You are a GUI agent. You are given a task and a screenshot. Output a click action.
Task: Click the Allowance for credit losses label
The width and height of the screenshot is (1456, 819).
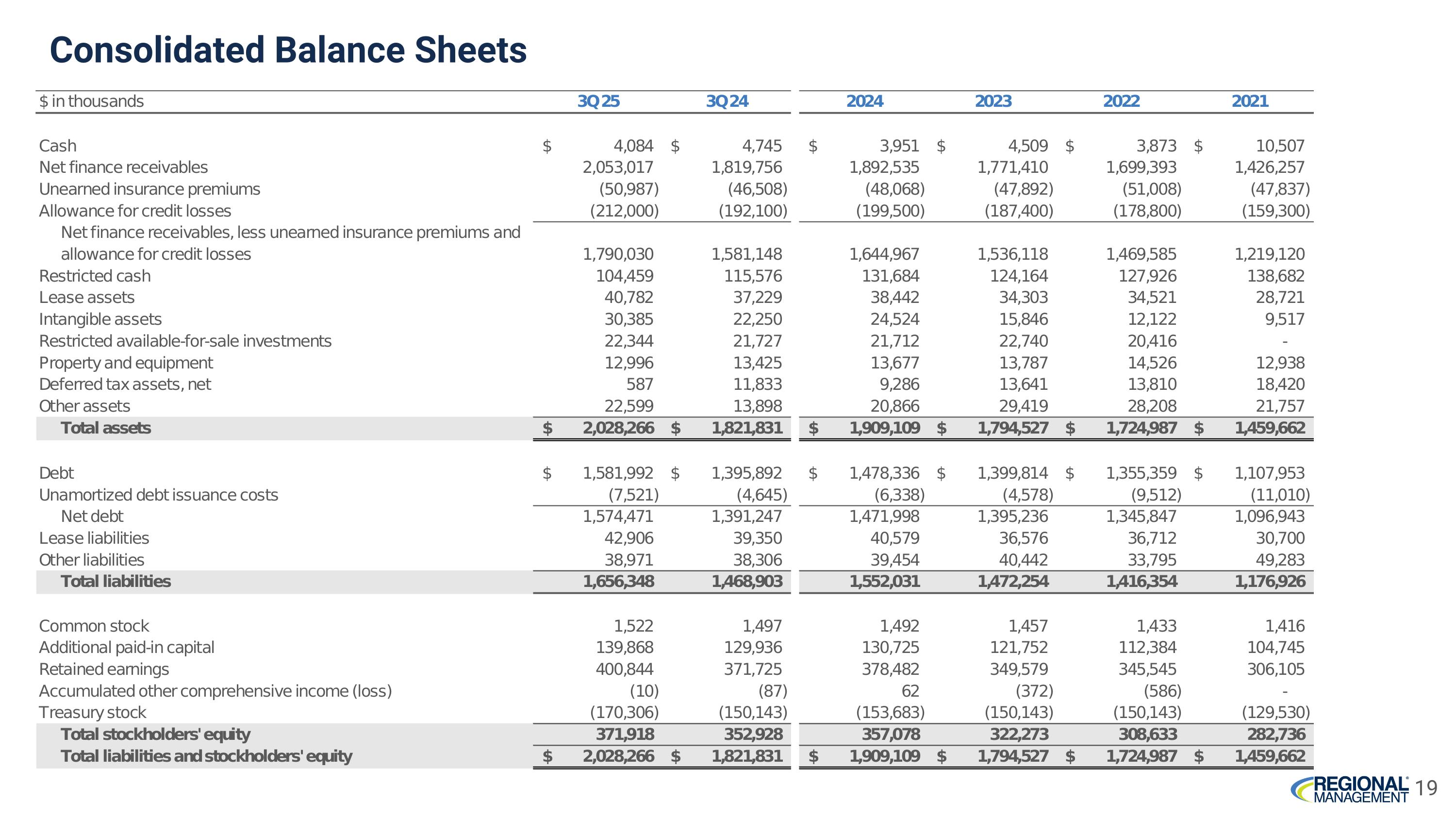tap(134, 211)
